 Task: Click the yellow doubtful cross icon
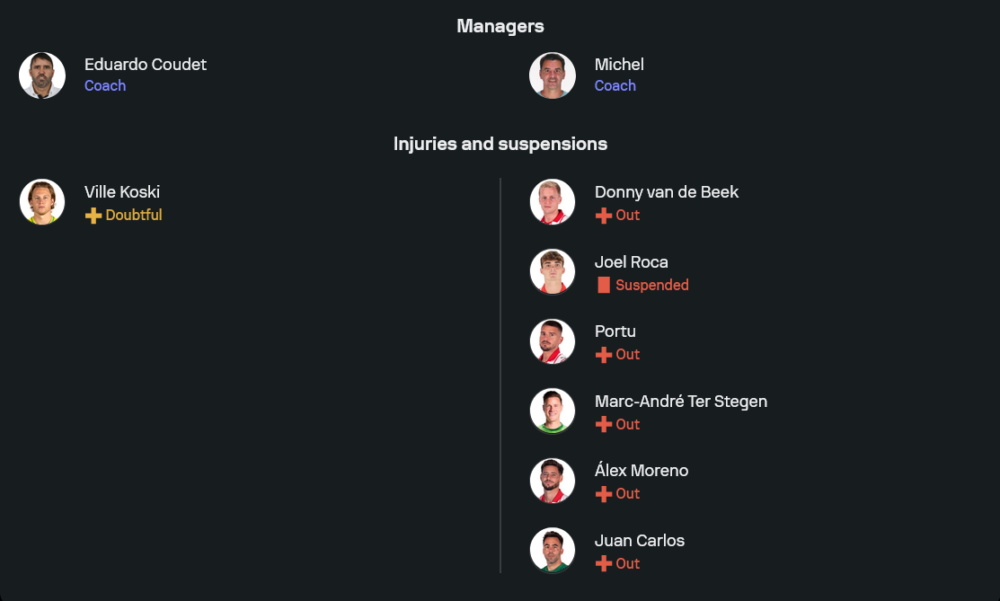tap(93, 216)
